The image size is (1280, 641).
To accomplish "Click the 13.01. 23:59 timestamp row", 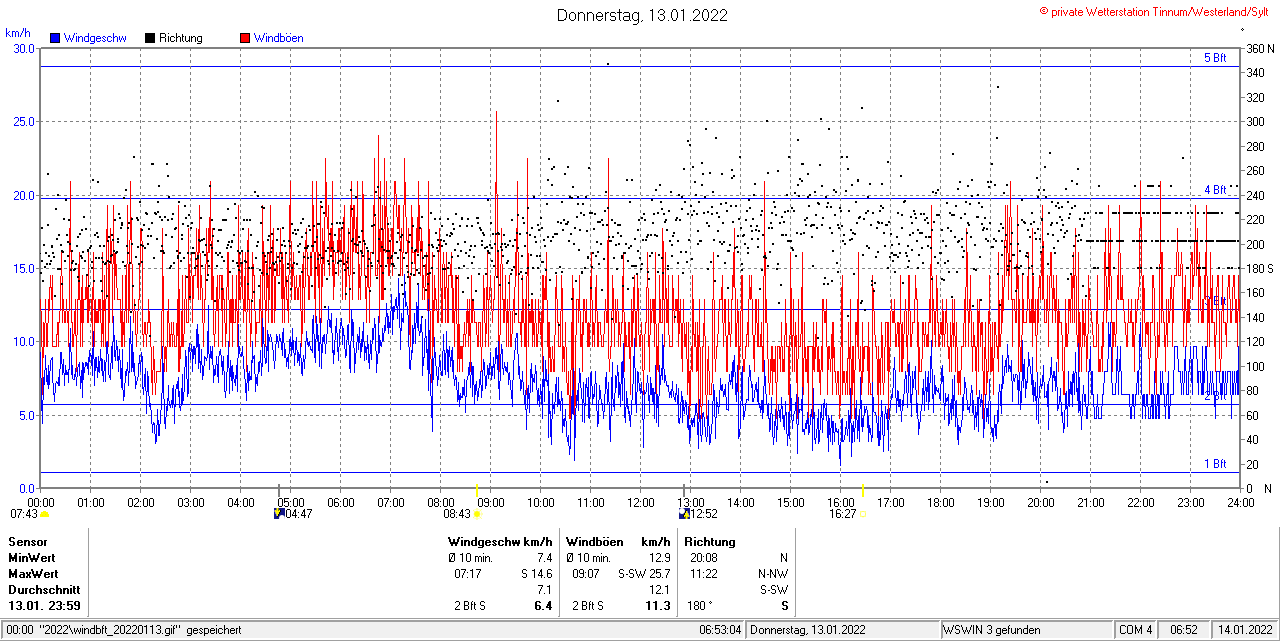I will pyautogui.click(x=44, y=606).
